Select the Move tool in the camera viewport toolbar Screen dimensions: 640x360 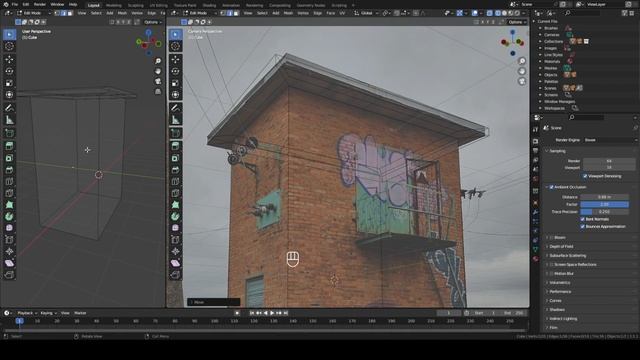(x=176, y=59)
